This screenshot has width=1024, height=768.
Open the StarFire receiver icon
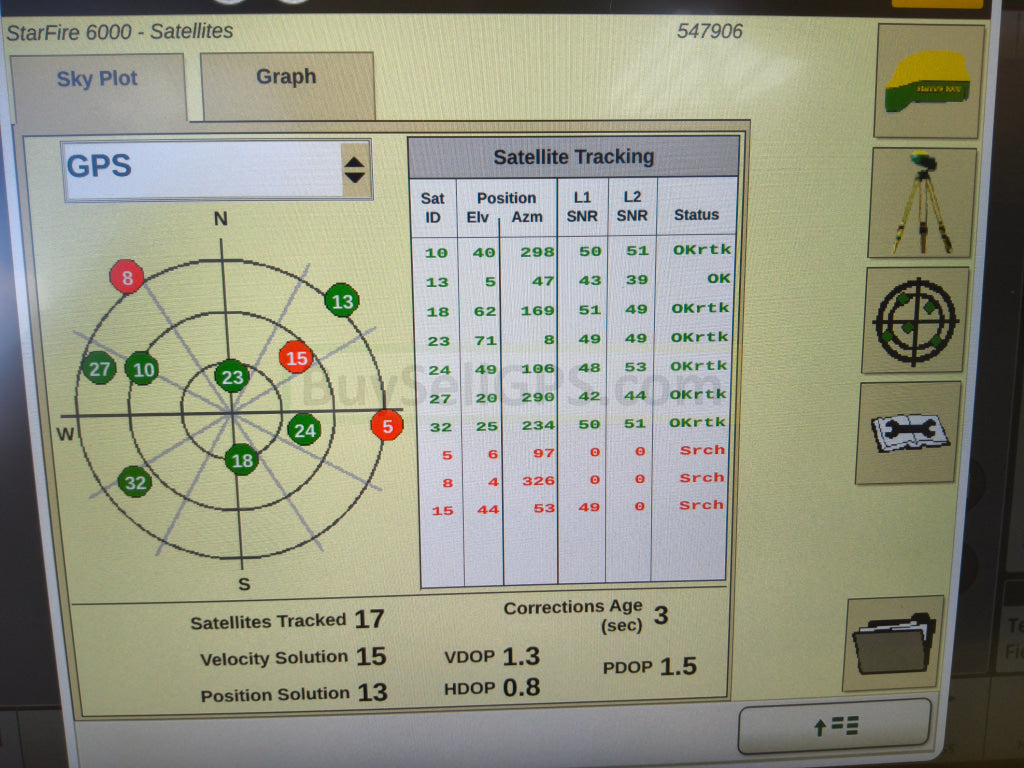[x=928, y=82]
